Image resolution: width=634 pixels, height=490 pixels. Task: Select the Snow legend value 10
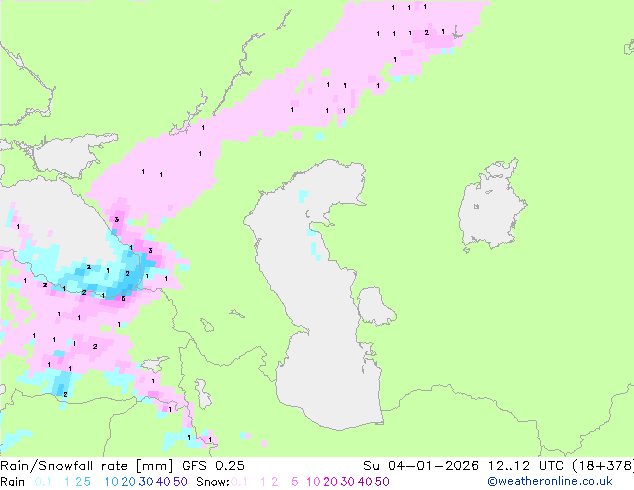pyautogui.click(x=313, y=482)
